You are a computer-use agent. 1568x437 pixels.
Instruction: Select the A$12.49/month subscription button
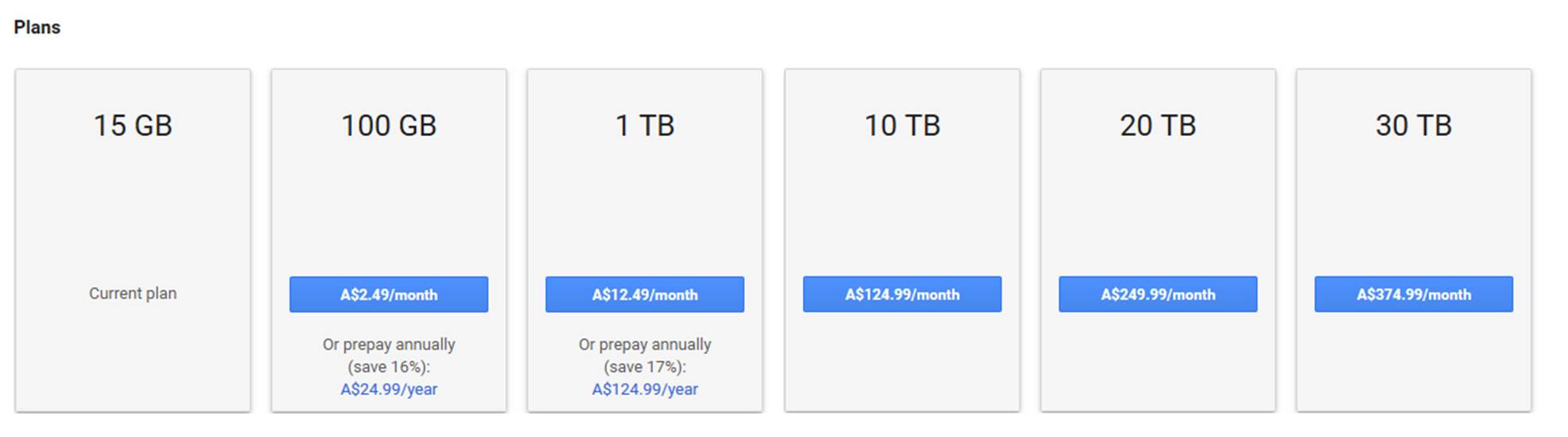645,295
